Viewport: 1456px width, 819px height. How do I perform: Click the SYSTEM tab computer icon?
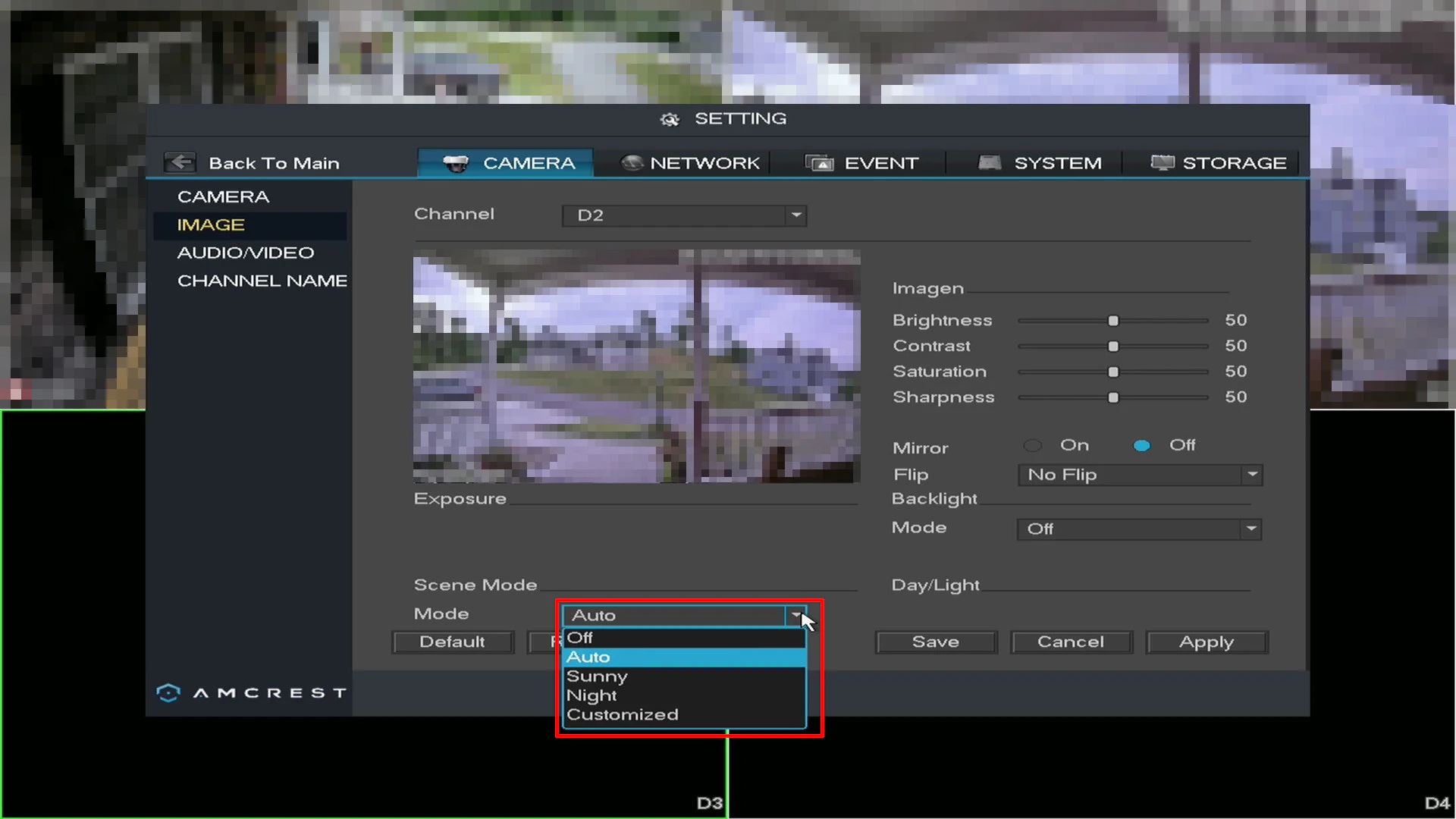[x=990, y=162]
